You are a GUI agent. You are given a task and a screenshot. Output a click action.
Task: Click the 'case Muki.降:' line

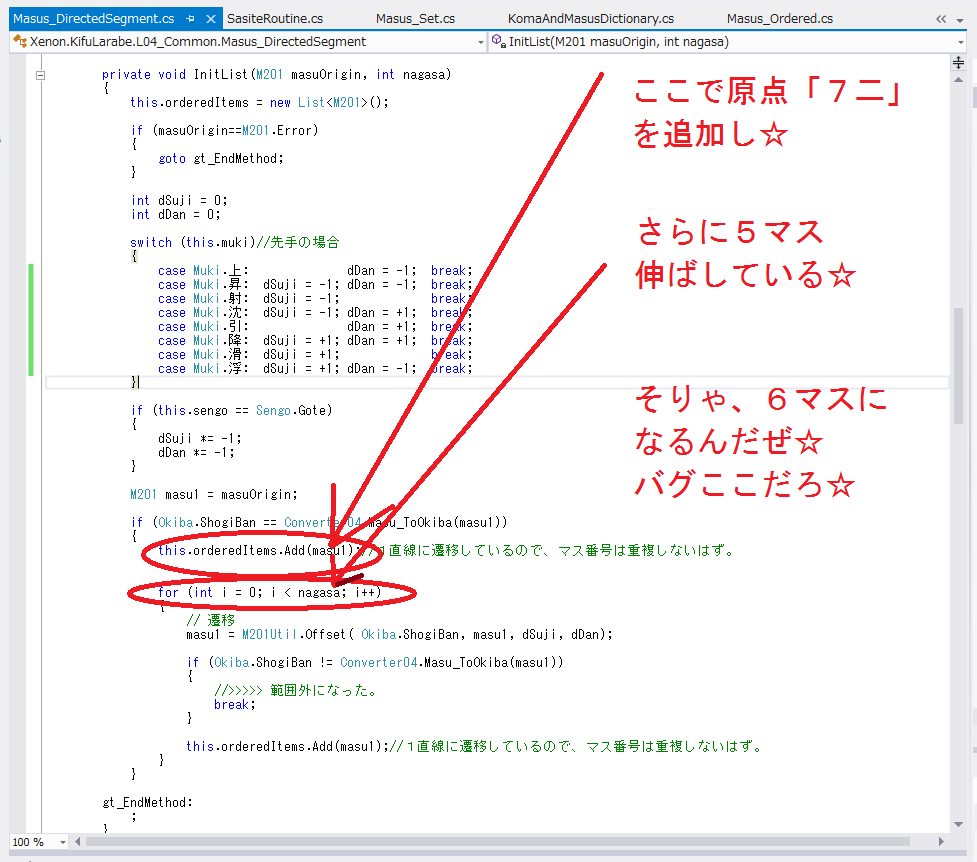[x=315, y=340]
